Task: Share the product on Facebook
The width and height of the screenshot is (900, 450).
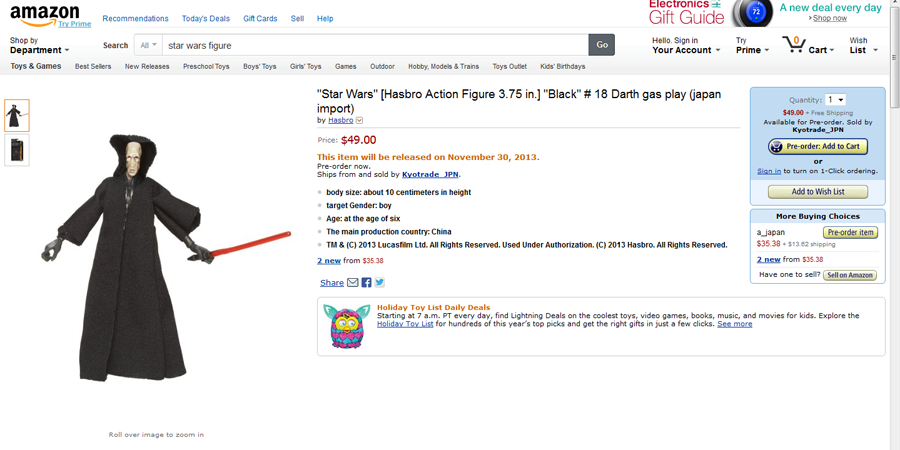Action: click(x=366, y=283)
